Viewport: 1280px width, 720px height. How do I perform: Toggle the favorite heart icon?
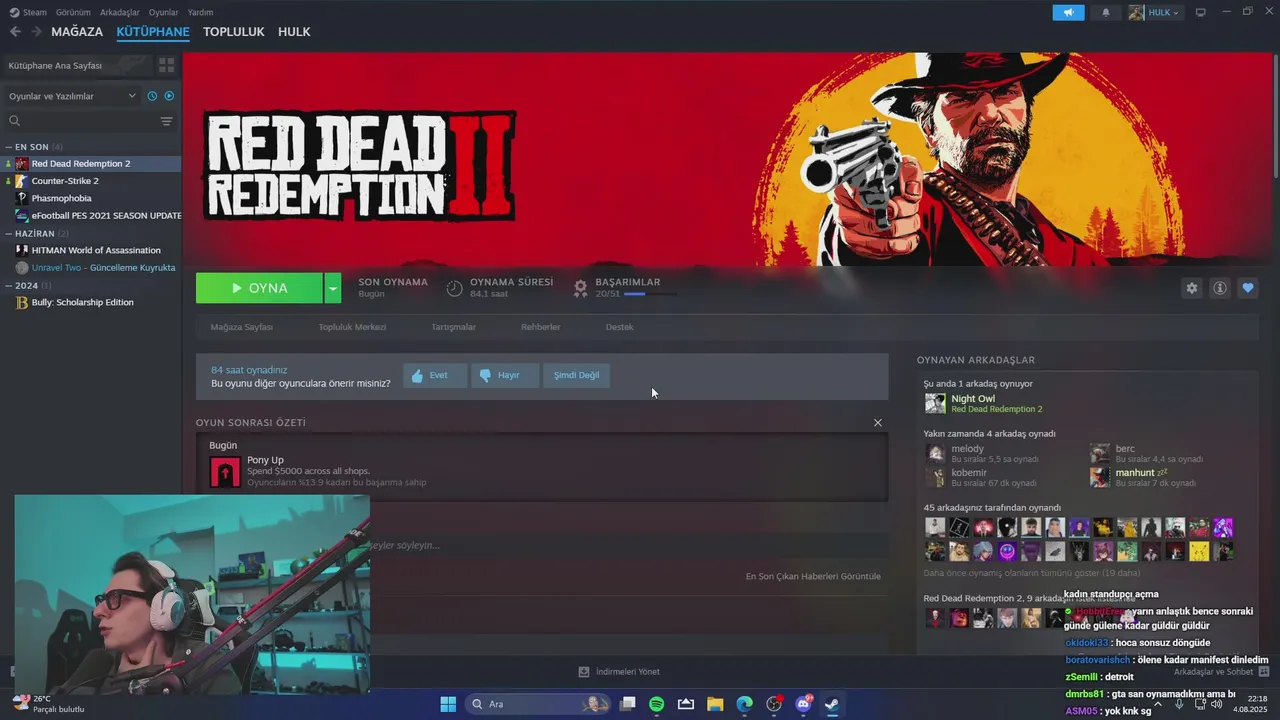click(1247, 288)
